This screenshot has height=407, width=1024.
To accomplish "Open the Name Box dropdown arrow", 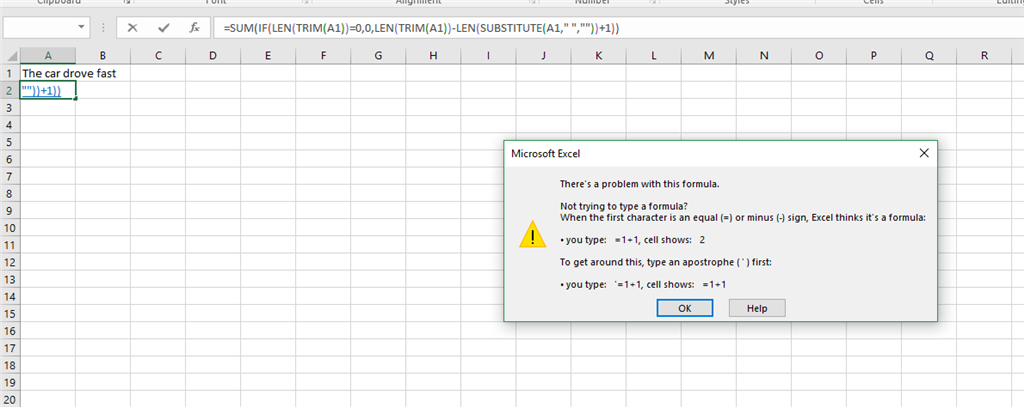I will 81,28.
